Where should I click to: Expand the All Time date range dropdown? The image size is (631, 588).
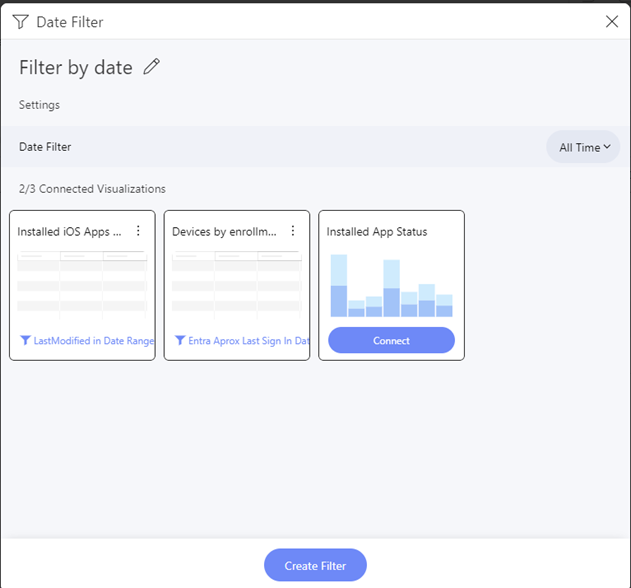(x=583, y=147)
